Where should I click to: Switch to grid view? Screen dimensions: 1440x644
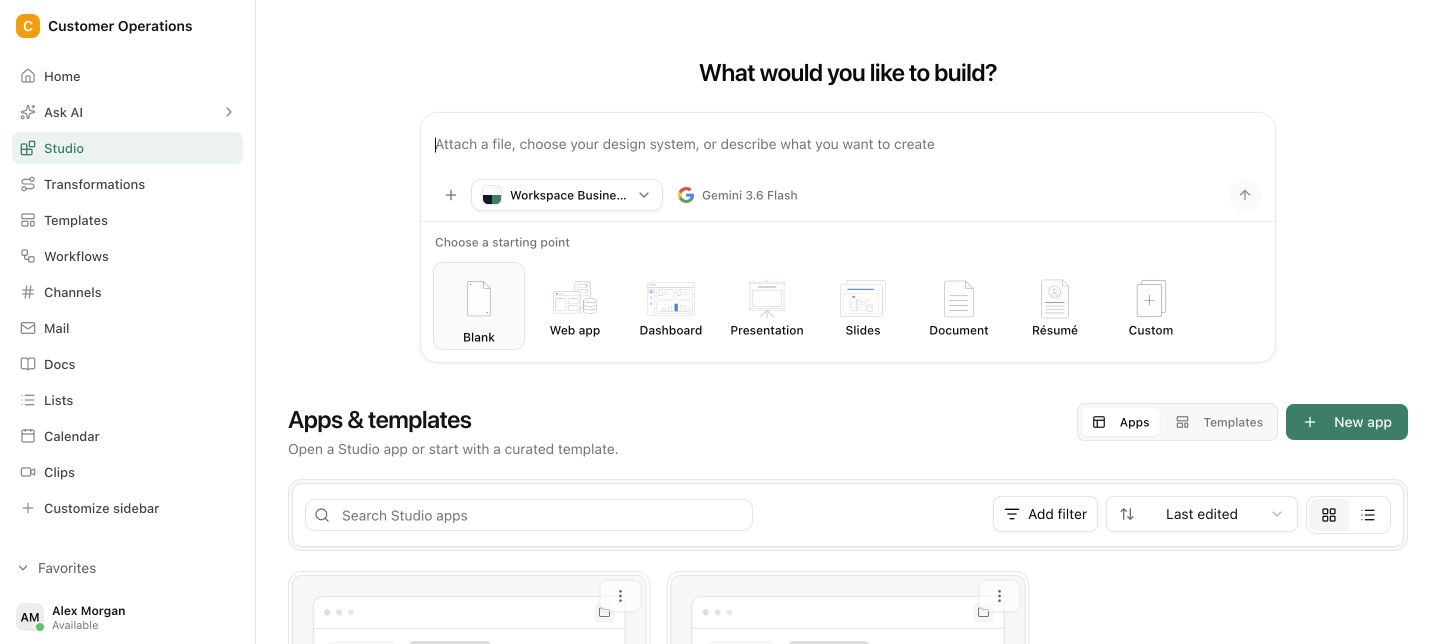click(1329, 515)
